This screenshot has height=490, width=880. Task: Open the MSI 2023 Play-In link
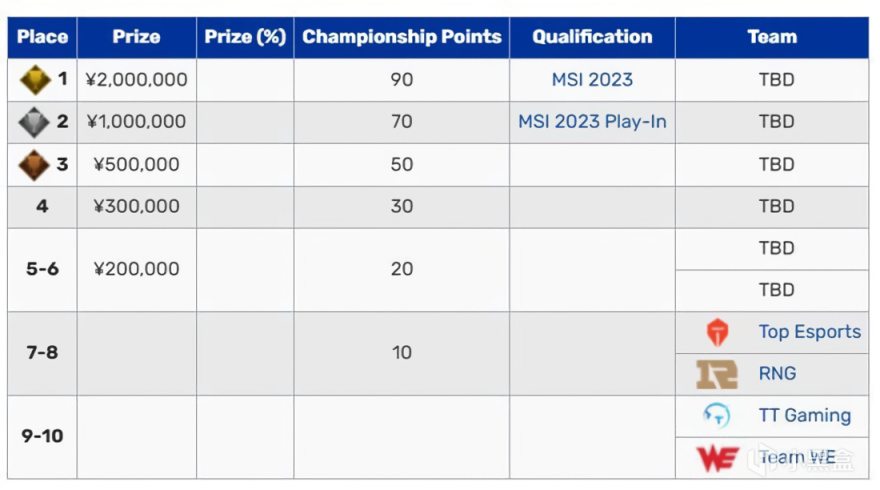[592, 122]
